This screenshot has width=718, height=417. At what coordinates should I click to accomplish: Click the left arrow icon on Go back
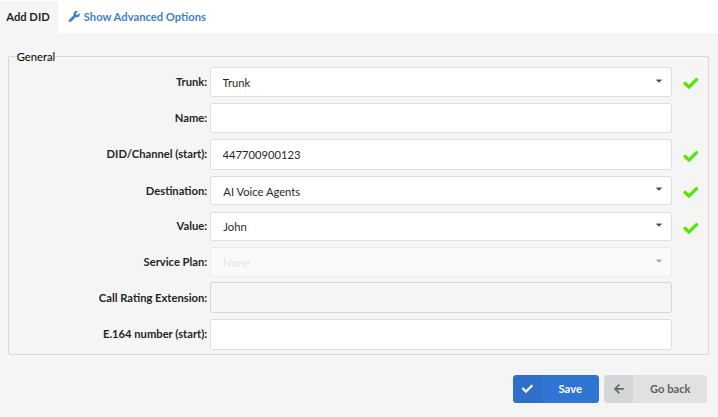point(619,389)
